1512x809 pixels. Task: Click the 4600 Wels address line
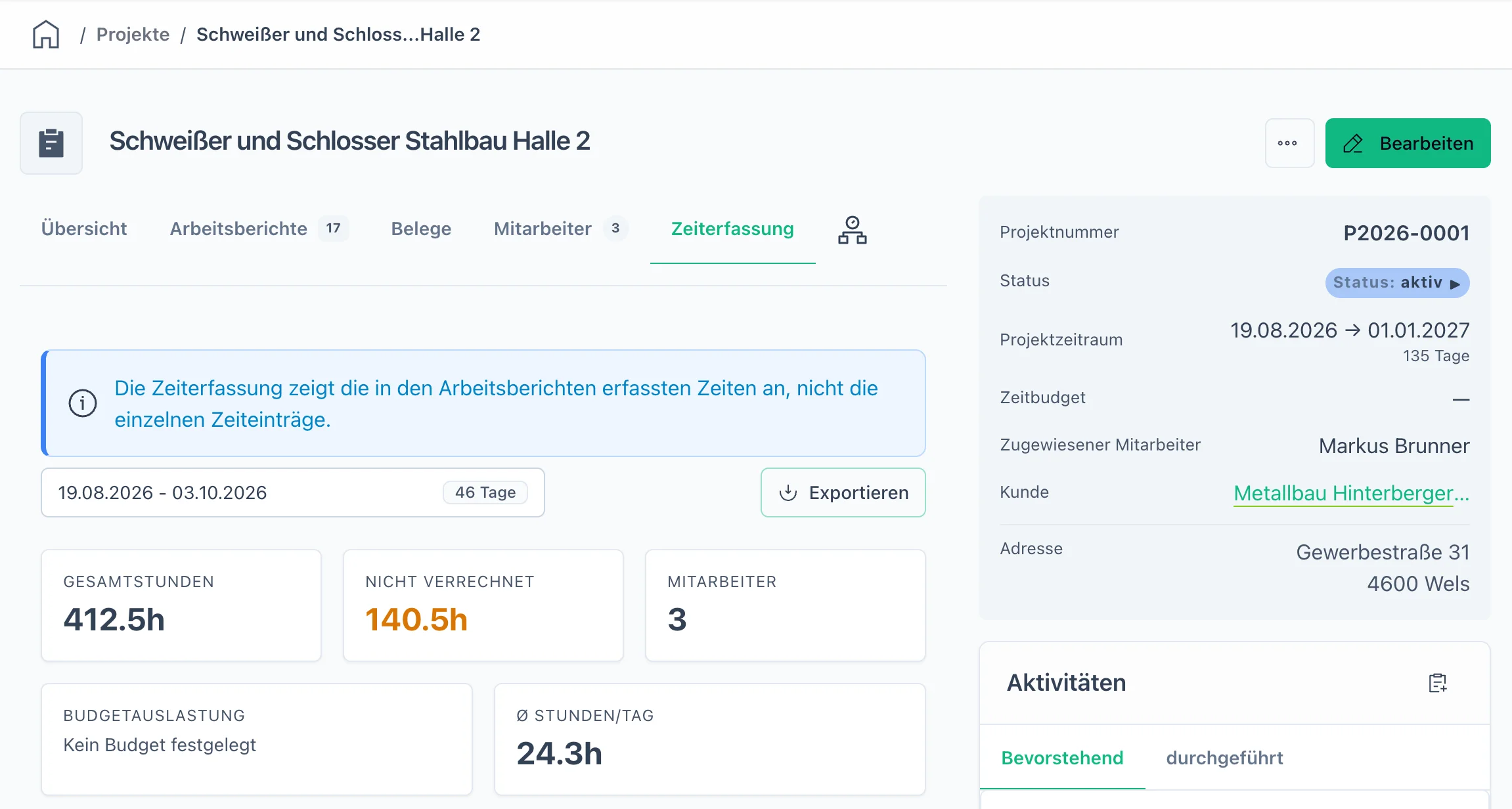pyautogui.click(x=1418, y=583)
